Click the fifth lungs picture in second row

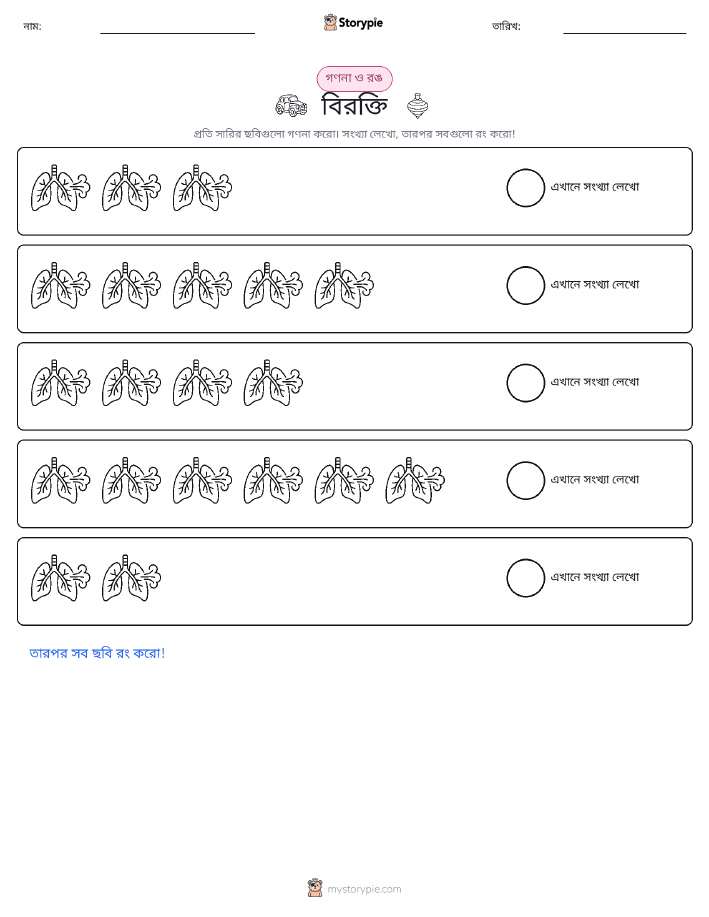[x=344, y=285]
